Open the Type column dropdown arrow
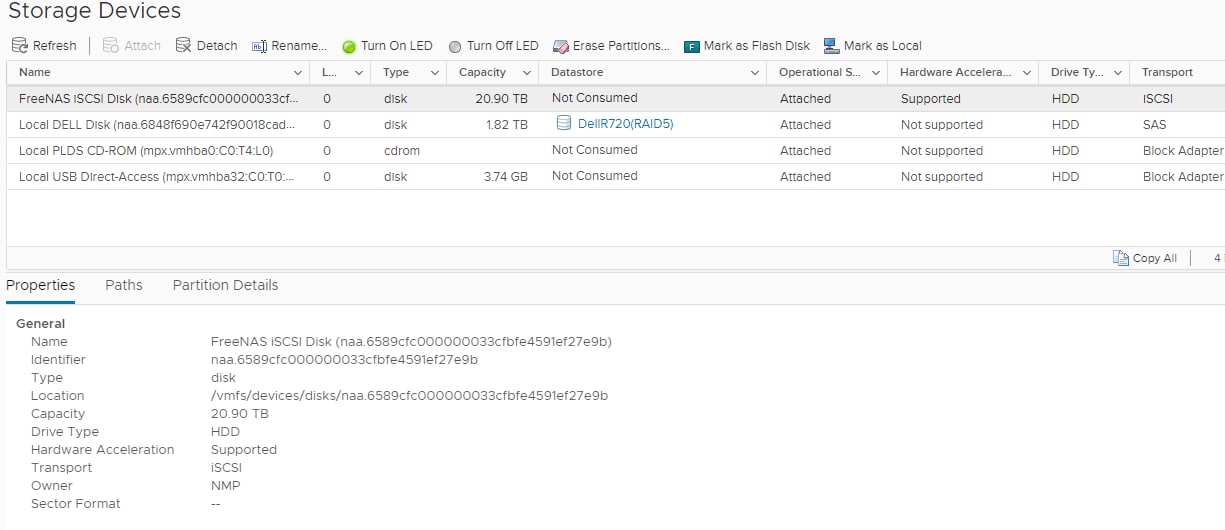Image resolution: width=1225 pixels, height=530 pixels. pos(434,73)
